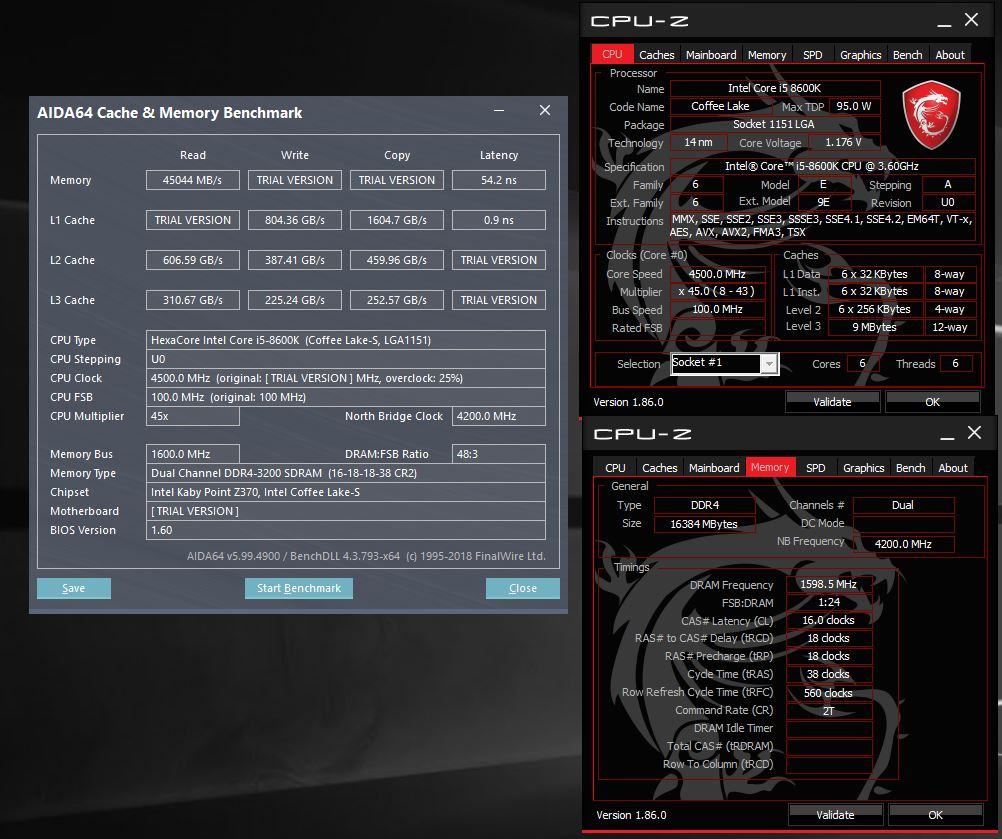Viewport: 1002px width, 839px height.
Task: Click L2 Cache Copy 459.96 GB/s
Action: click(396, 260)
